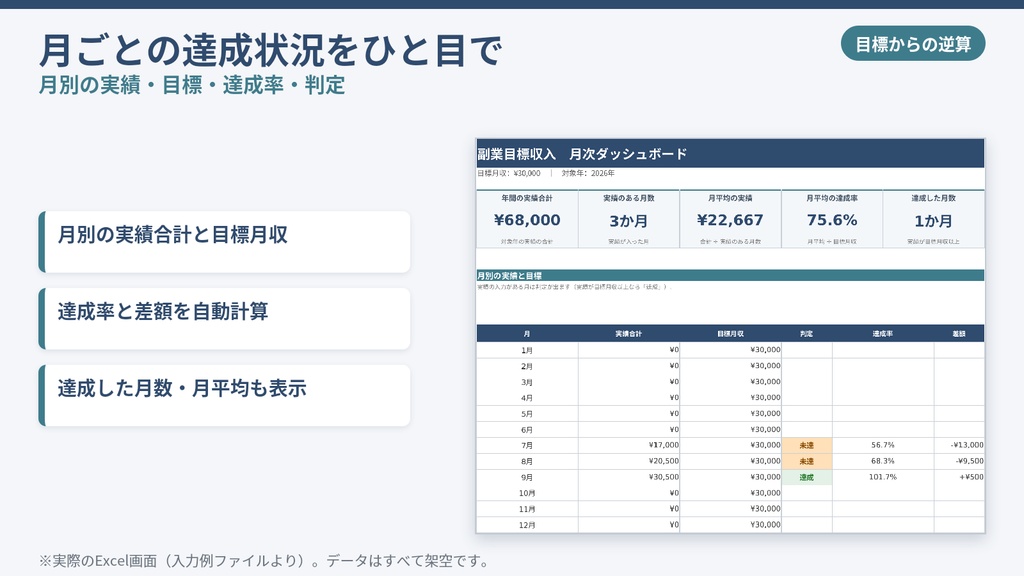Select the 達成率と差額を自動計算 card
Screen dimensions: 1024x576
click(x=225, y=319)
